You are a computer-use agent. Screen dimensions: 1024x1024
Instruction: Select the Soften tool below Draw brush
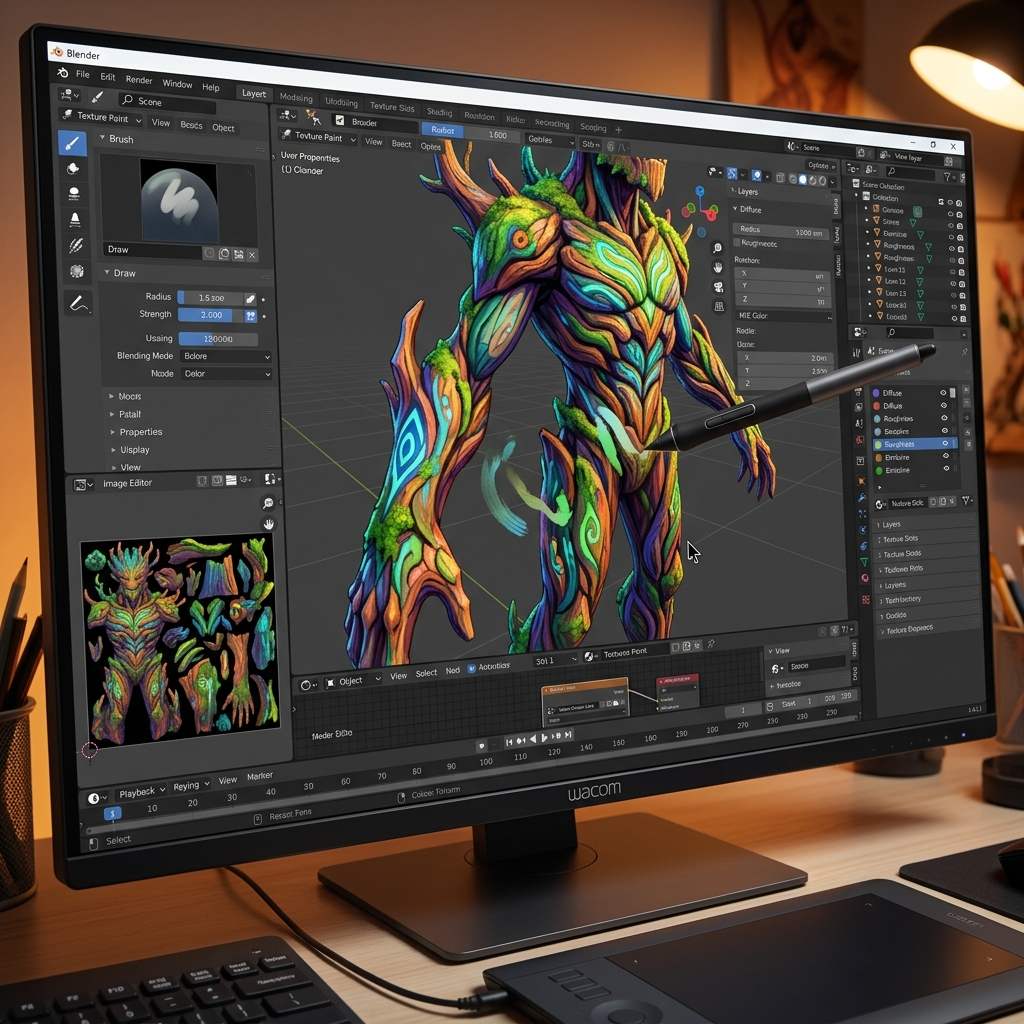73,168
